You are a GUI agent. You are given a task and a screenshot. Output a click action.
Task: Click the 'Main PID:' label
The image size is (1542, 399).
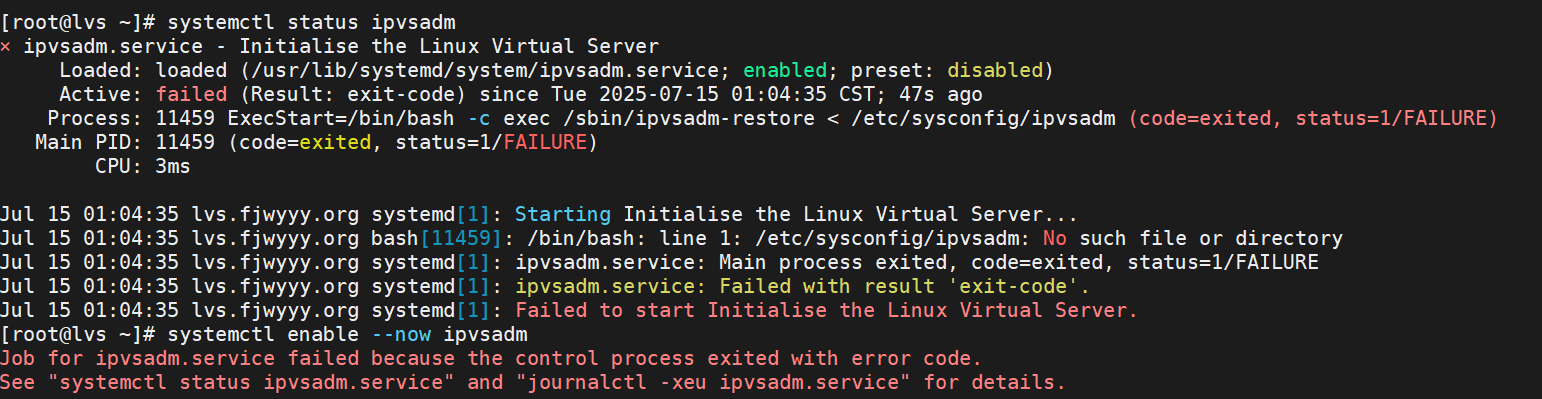coord(89,142)
